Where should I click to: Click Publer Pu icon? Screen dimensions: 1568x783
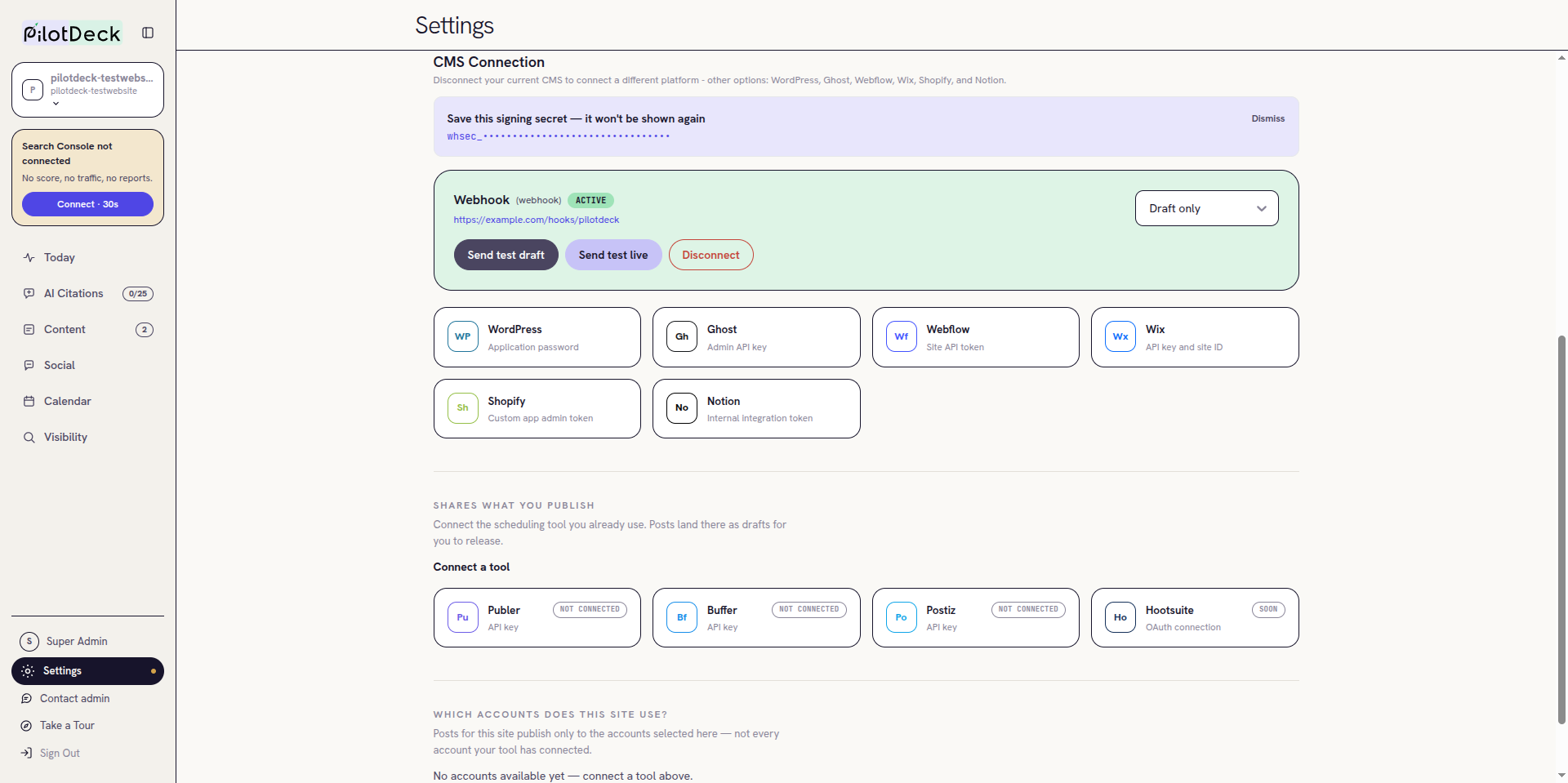coord(463,617)
